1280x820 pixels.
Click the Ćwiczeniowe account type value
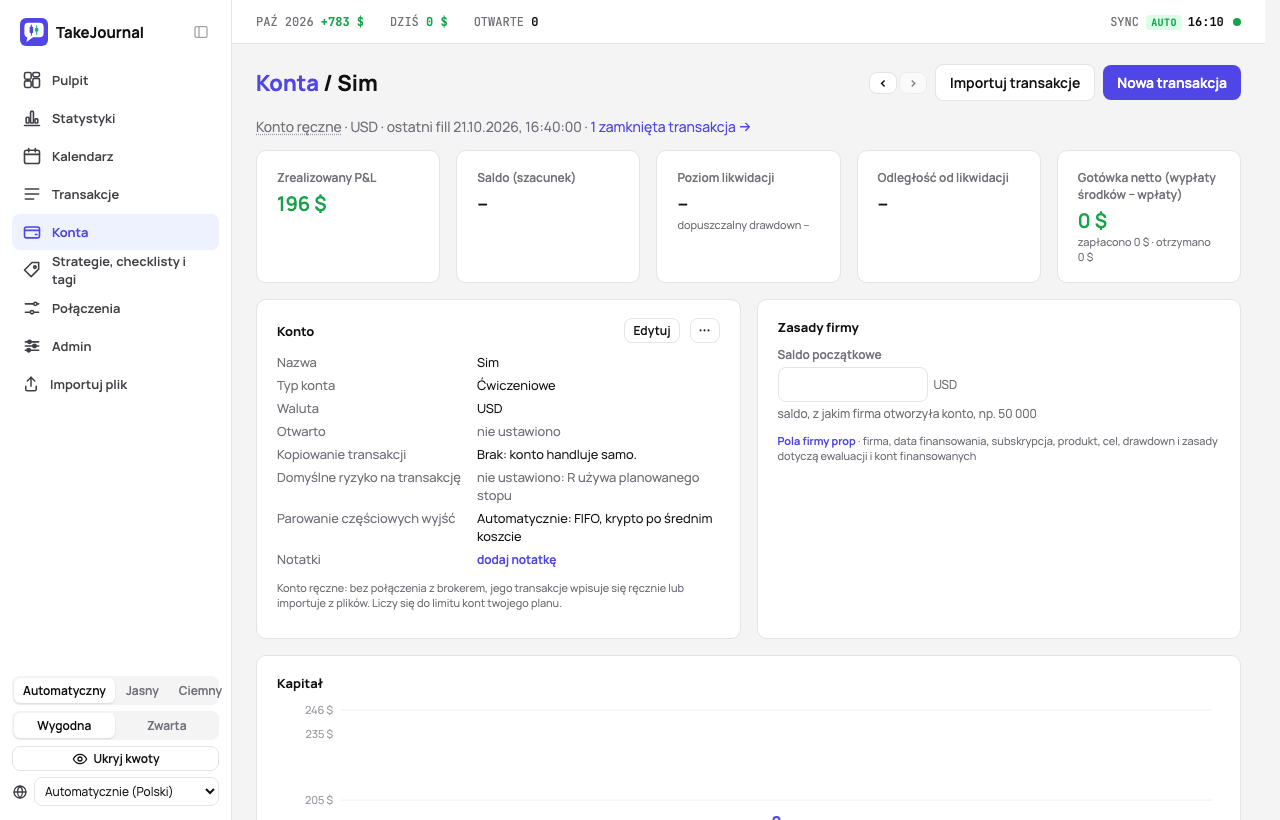tap(516, 386)
